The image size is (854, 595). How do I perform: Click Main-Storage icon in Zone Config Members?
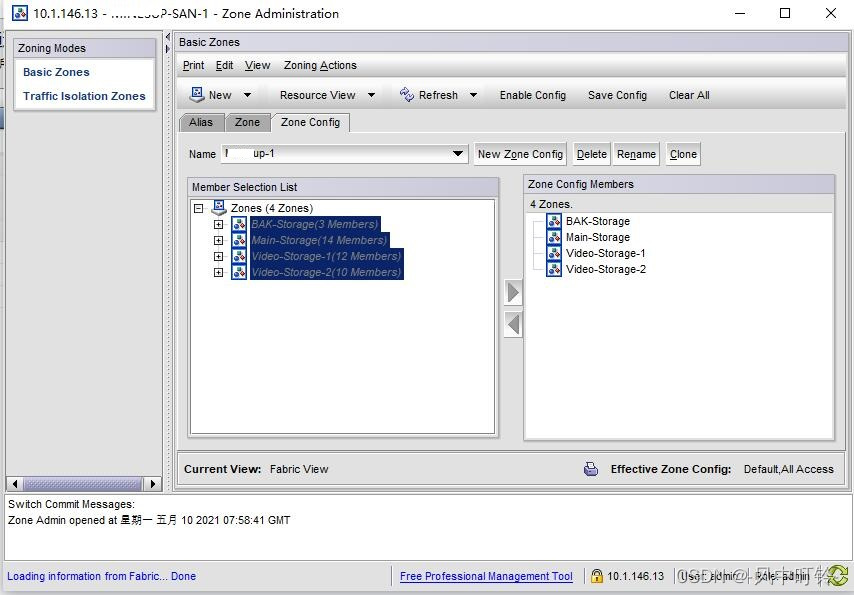click(554, 237)
